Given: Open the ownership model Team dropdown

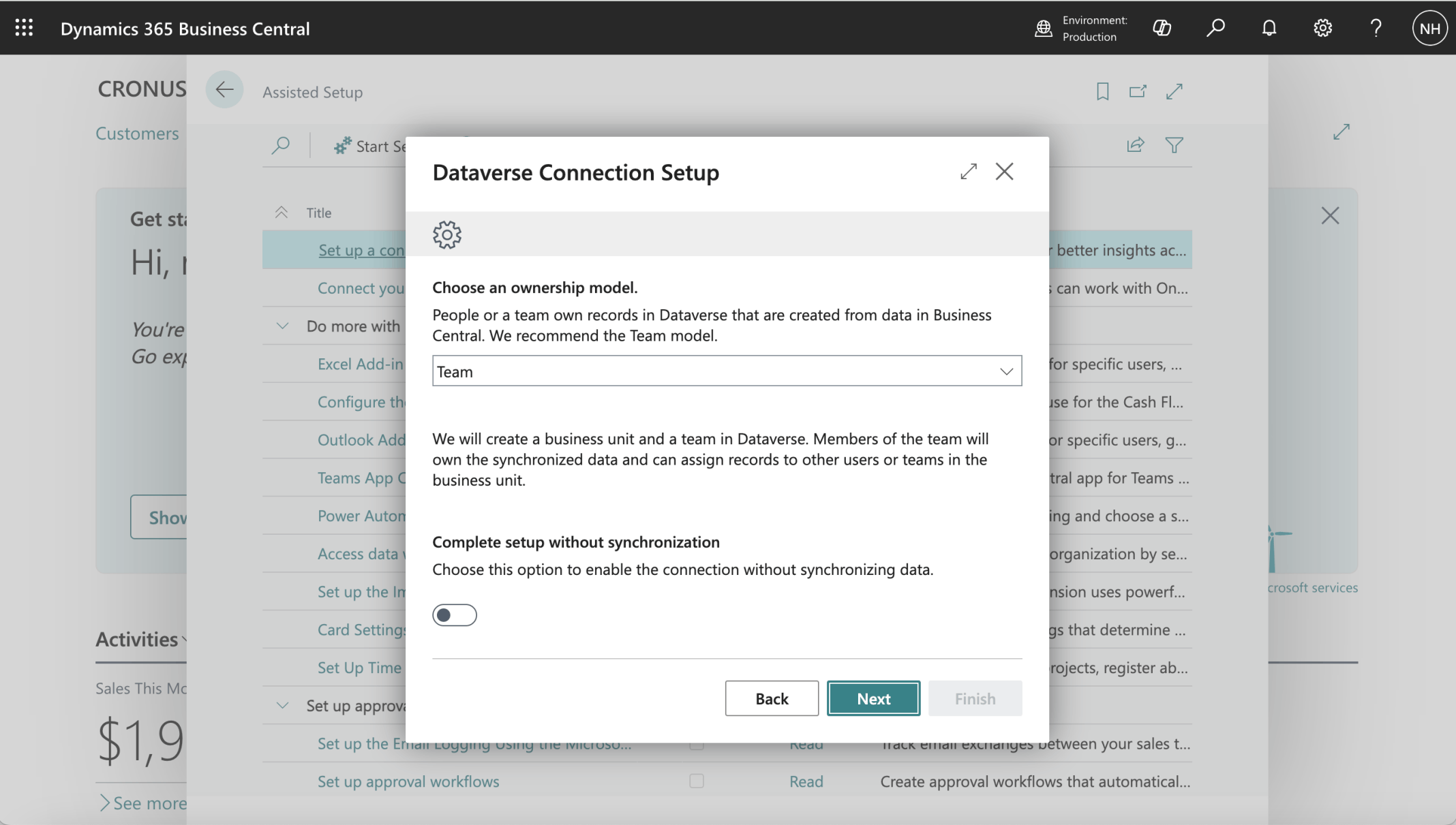Looking at the screenshot, I should [x=727, y=371].
